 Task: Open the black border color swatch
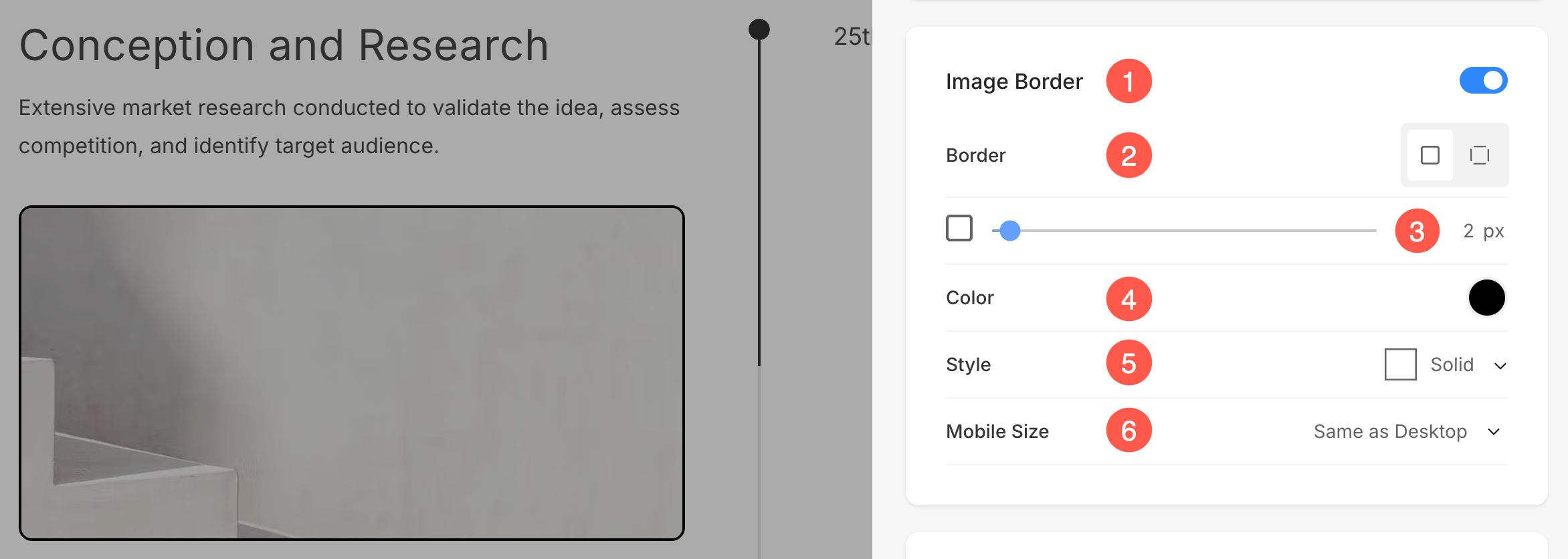[x=1486, y=298]
